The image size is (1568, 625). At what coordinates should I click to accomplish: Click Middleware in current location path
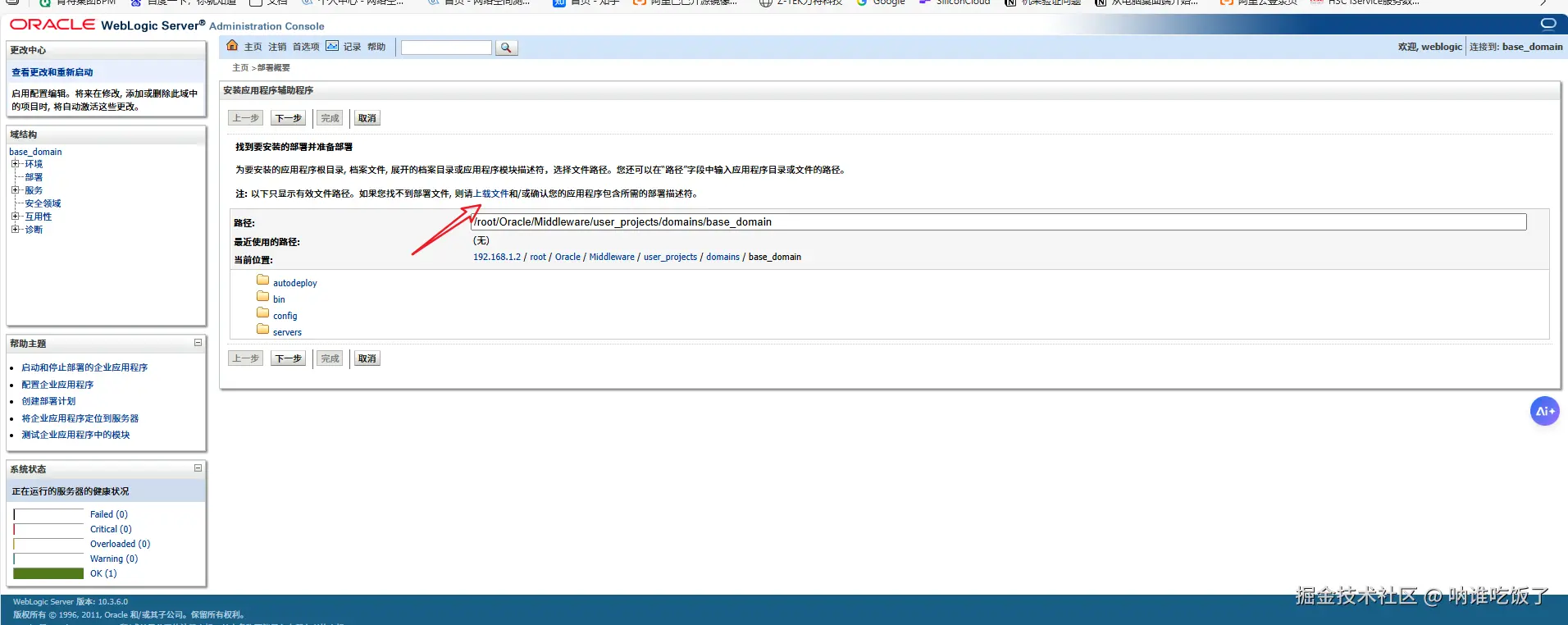coord(612,257)
